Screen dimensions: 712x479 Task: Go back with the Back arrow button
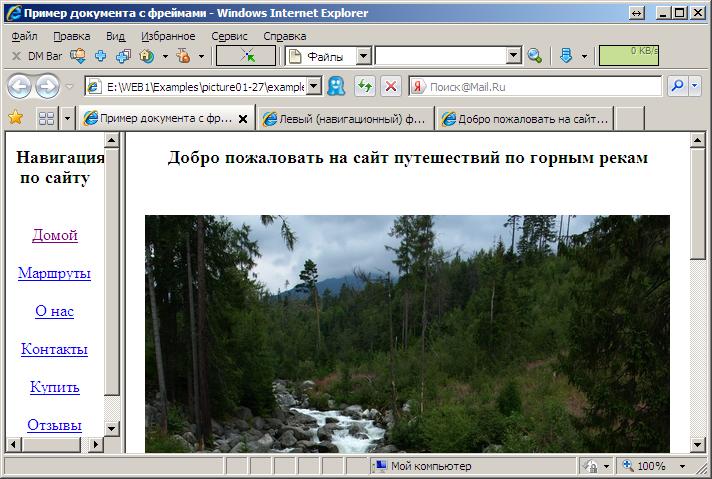(x=19, y=86)
